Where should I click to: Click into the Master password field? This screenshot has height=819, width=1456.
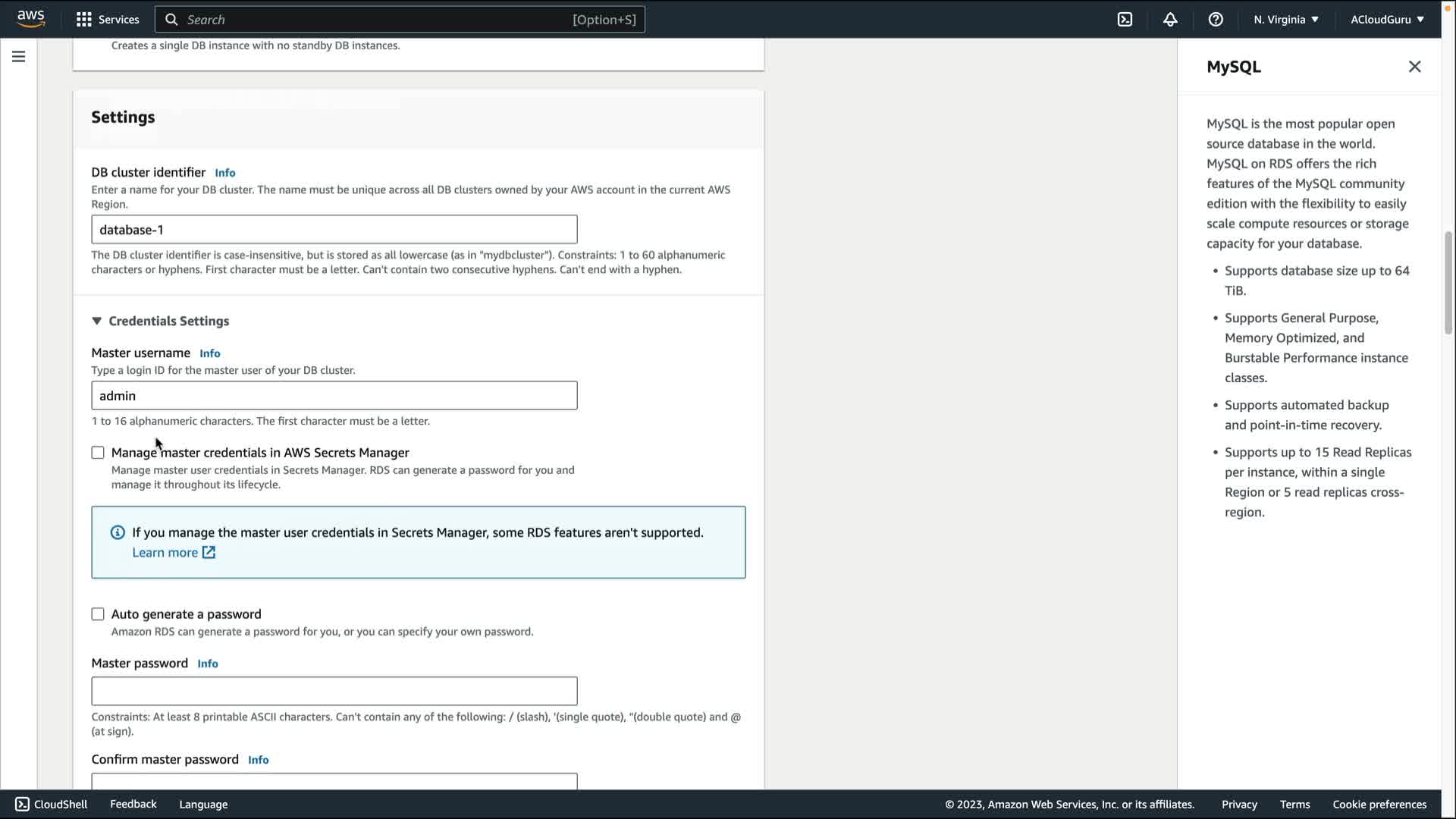pyautogui.click(x=334, y=691)
